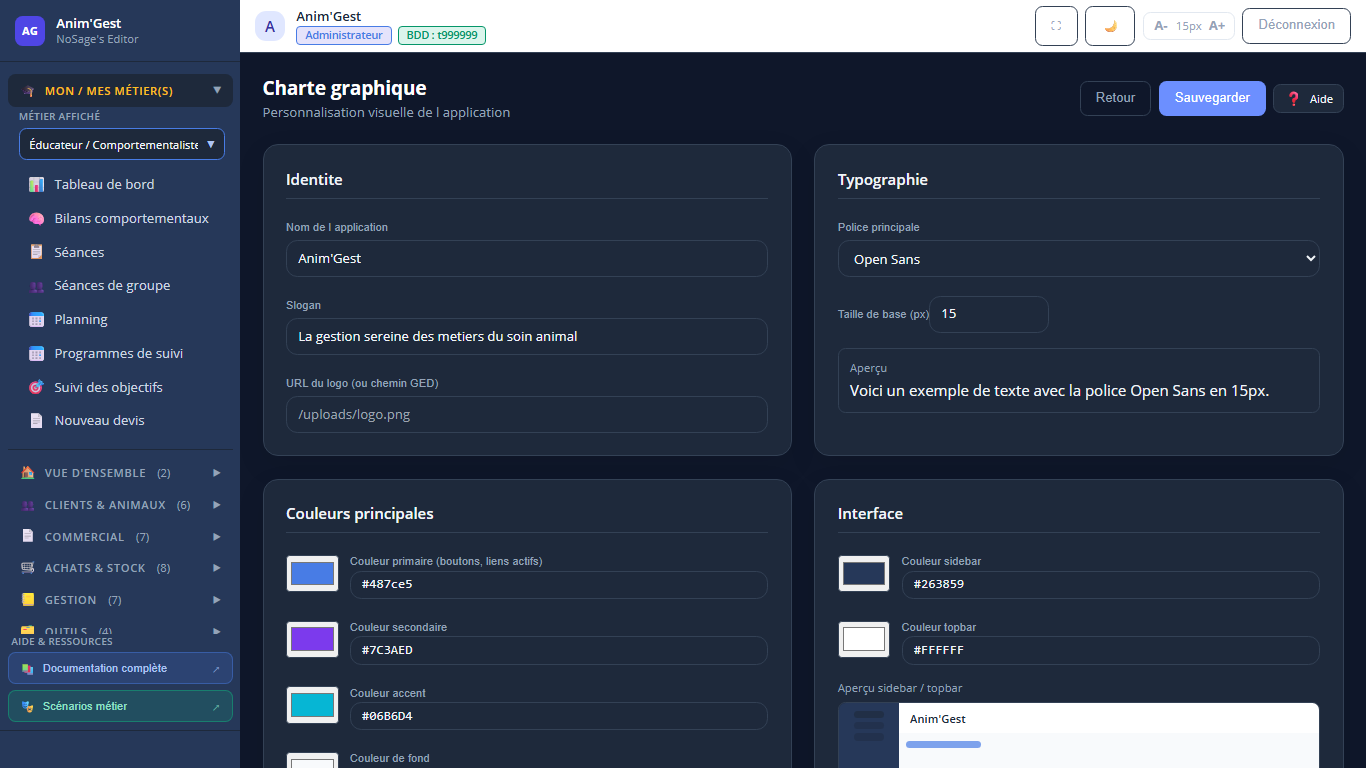1366x768 pixels.
Task: Click the user avatar 'A' circle
Action: [270, 26]
